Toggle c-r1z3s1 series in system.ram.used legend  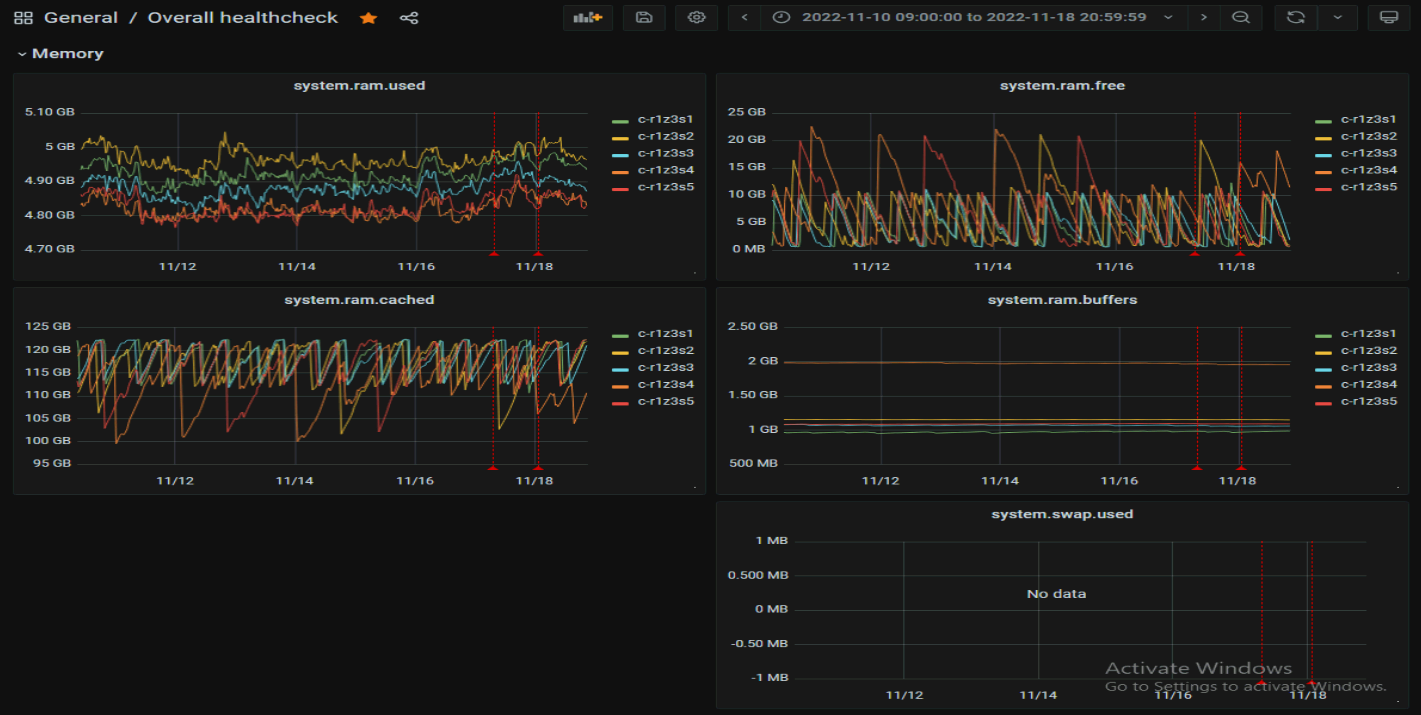tap(666, 119)
